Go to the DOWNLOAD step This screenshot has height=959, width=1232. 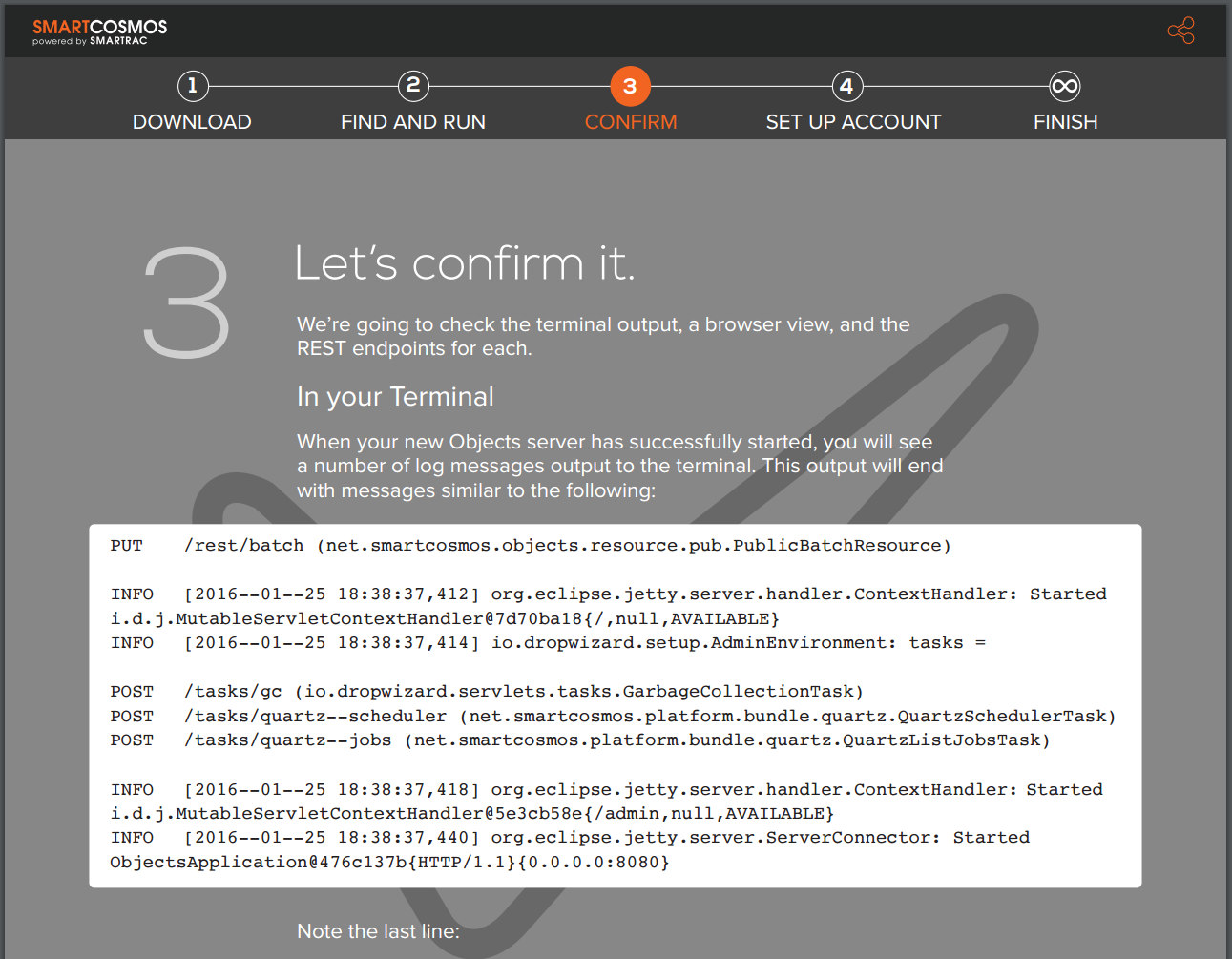pos(192,122)
